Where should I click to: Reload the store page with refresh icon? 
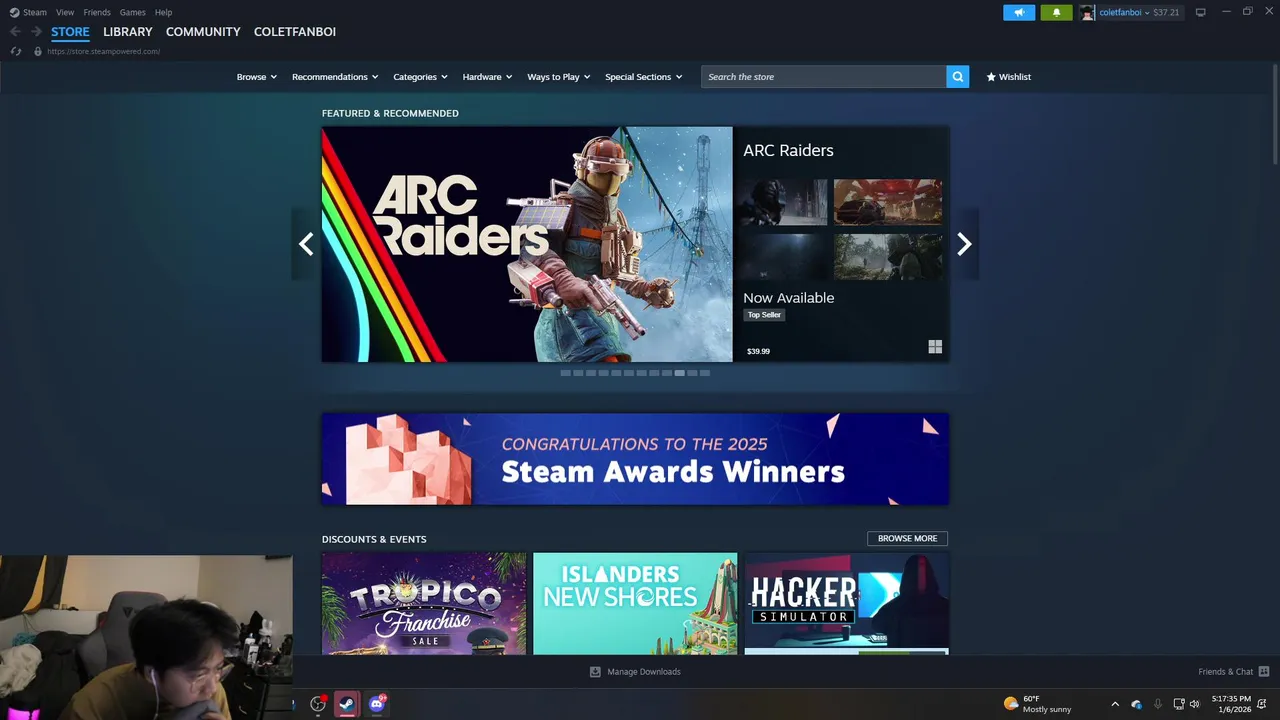[16, 51]
